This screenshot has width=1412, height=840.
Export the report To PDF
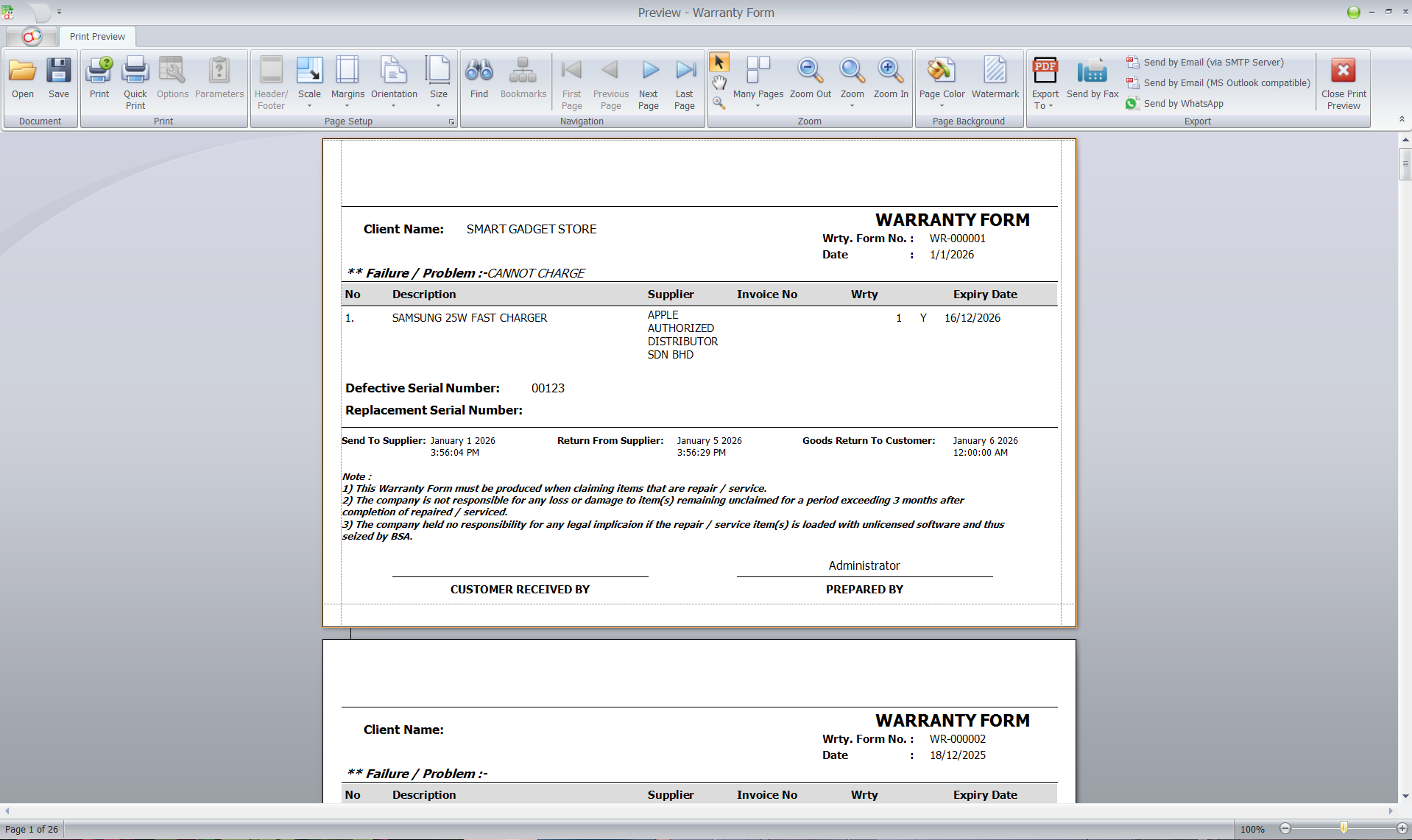(x=1045, y=81)
